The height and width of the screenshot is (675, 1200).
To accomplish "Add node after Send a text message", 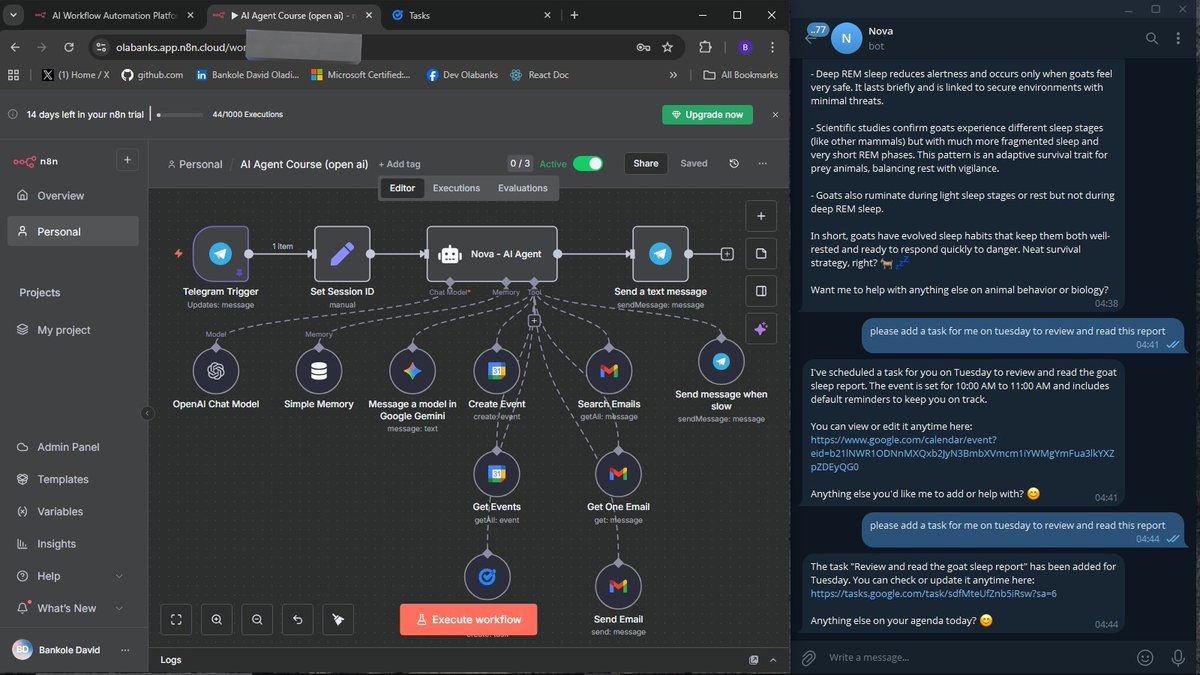I will click(x=727, y=254).
